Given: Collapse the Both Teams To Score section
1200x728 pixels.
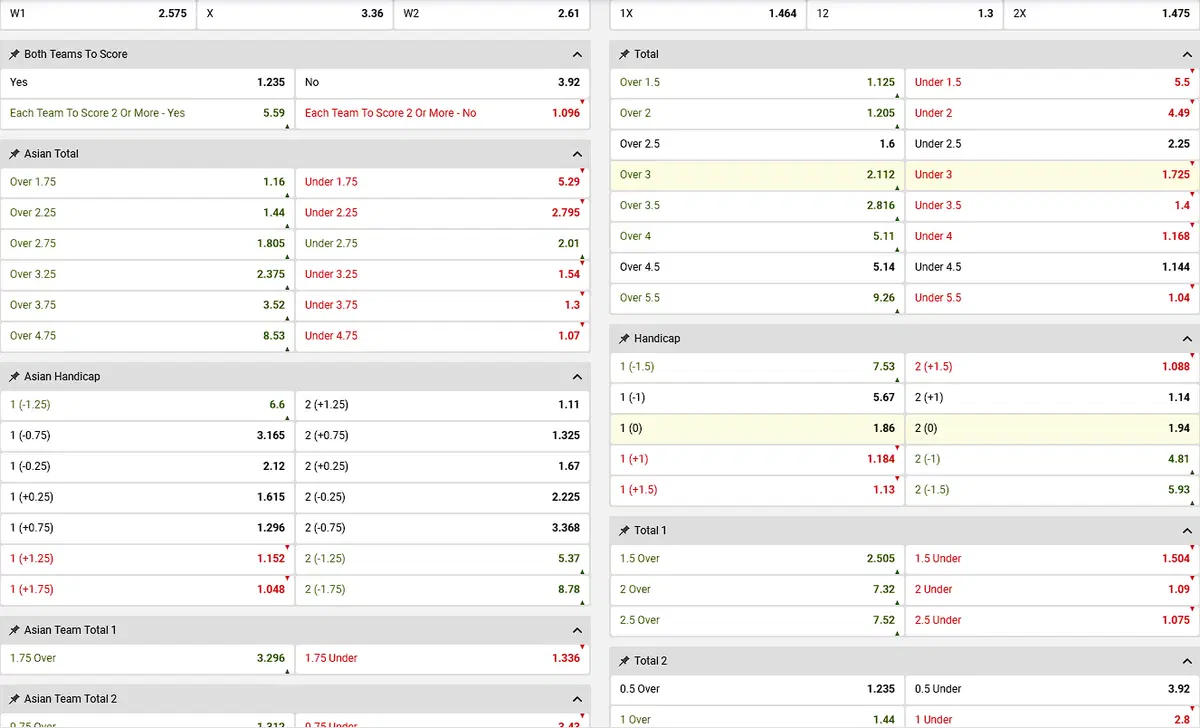Looking at the screenshot, I should pos(577,54).
